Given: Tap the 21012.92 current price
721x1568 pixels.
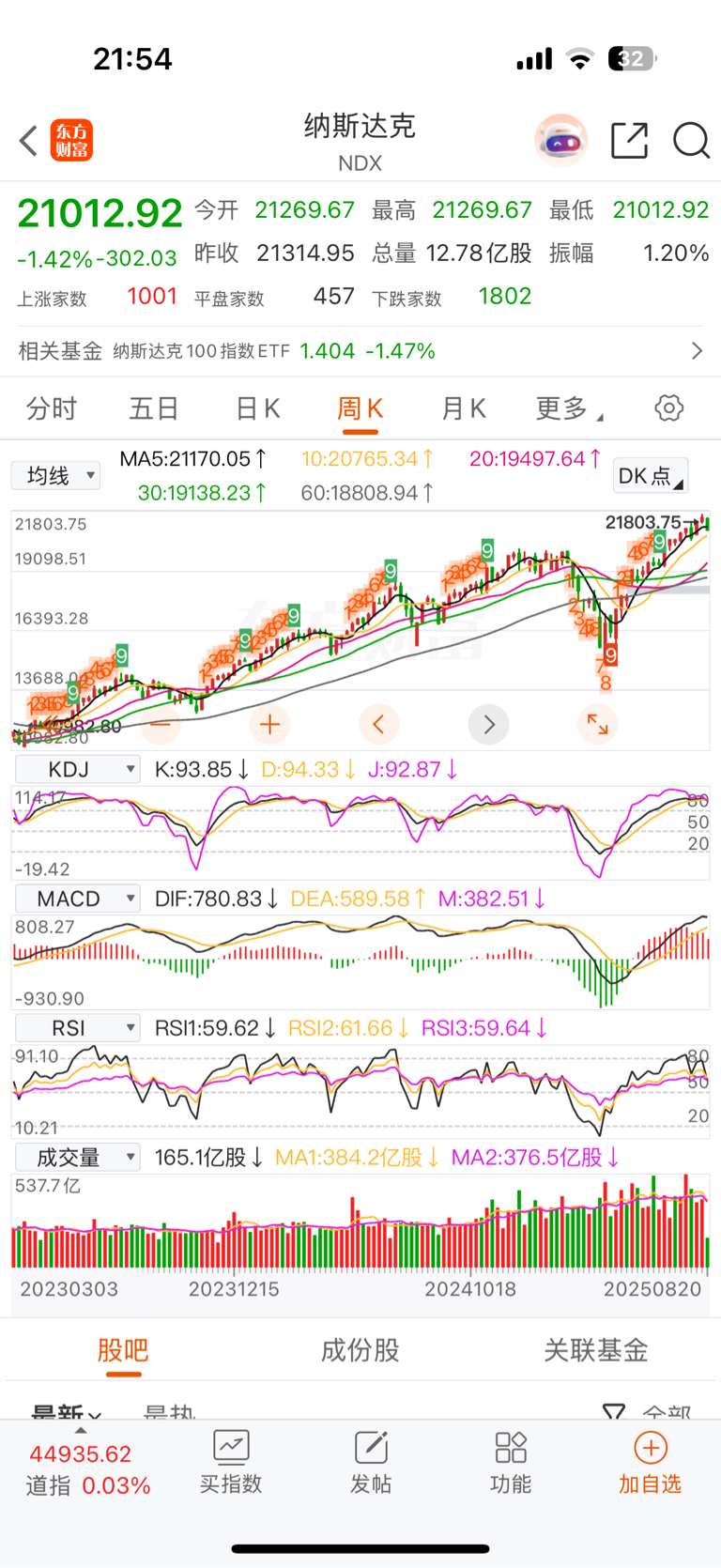Looking at the screenshot, I should (100, 213).
